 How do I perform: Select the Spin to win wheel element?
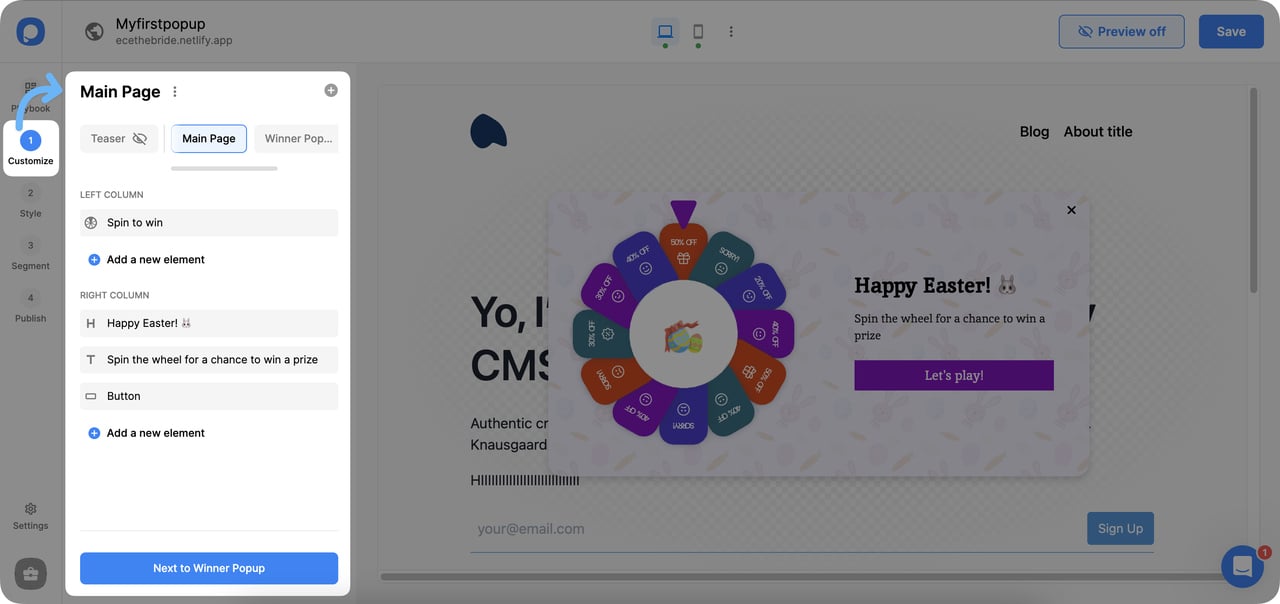[x=208, y=222]
